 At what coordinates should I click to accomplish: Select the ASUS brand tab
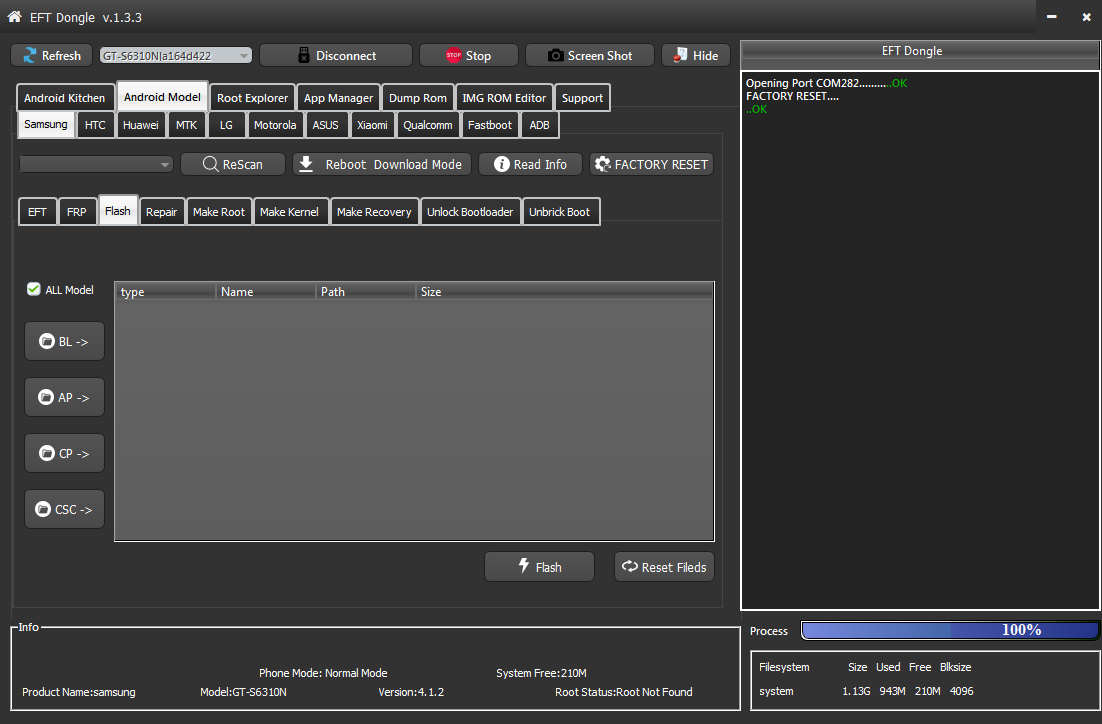coord(325,125)
